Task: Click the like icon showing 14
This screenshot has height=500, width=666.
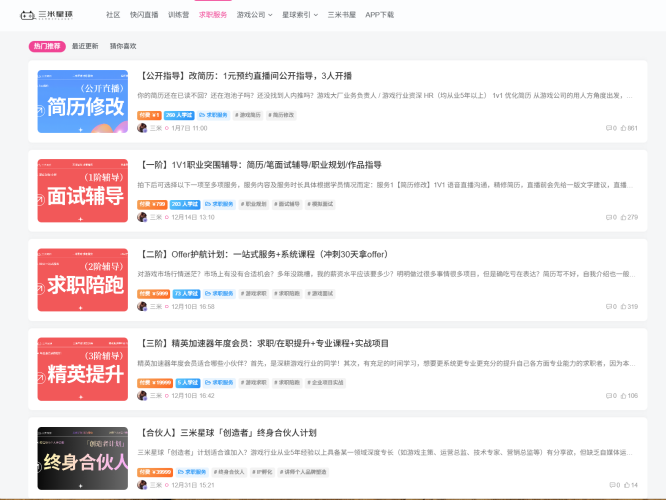Action: click(627, 485)
